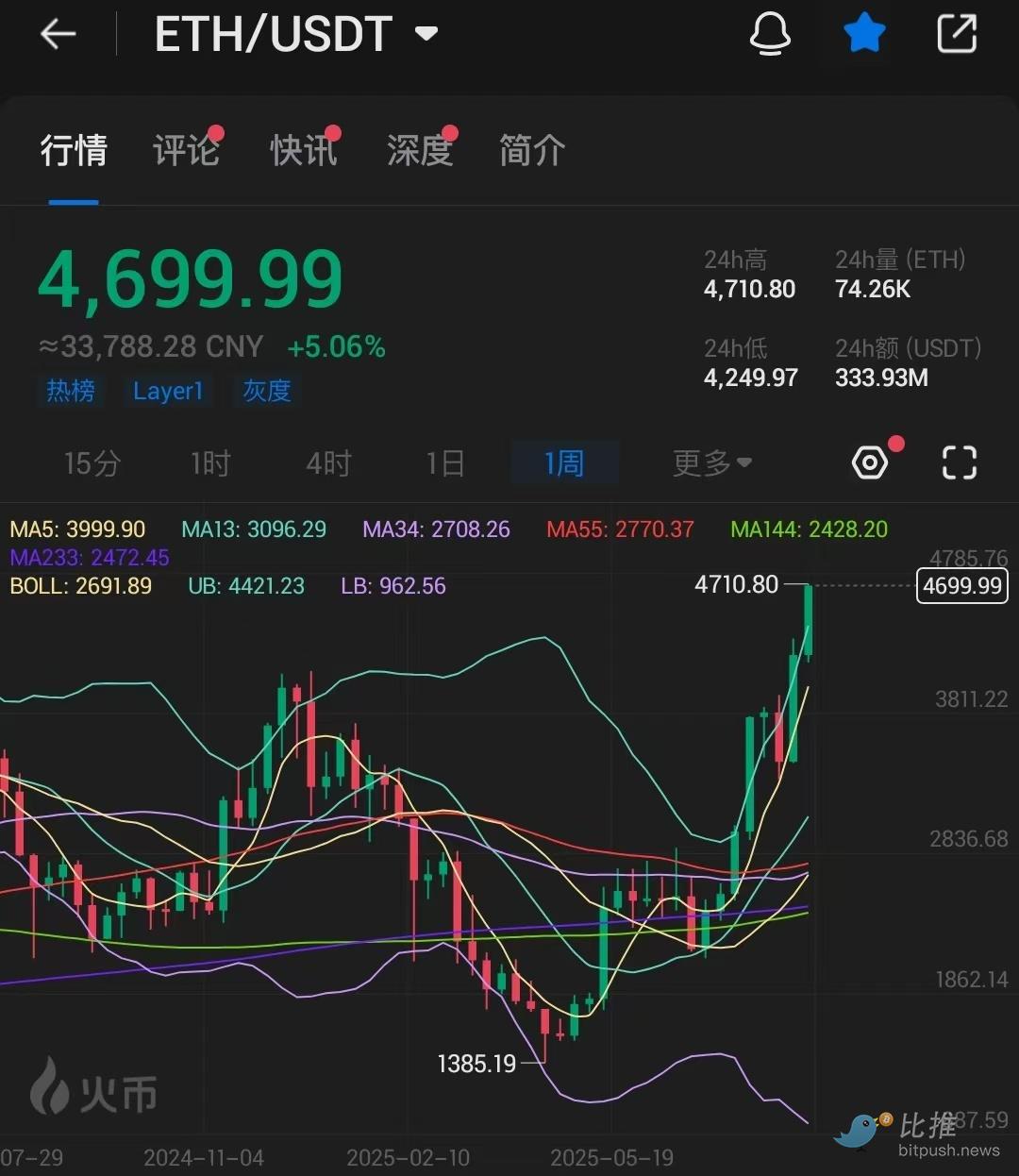Select the 1时 timeframe
This screenshot has height=1176, width=1019.
(210, 462)
